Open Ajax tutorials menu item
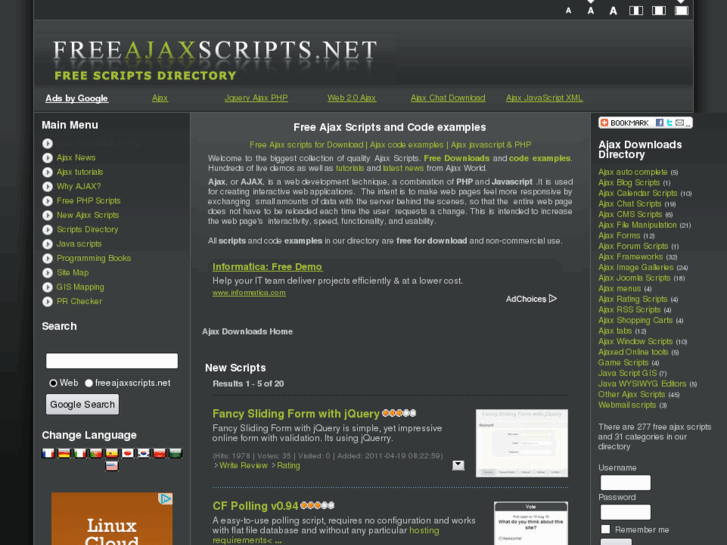The height and width of the screenshot is (545, 727). (x=80, y=172)
